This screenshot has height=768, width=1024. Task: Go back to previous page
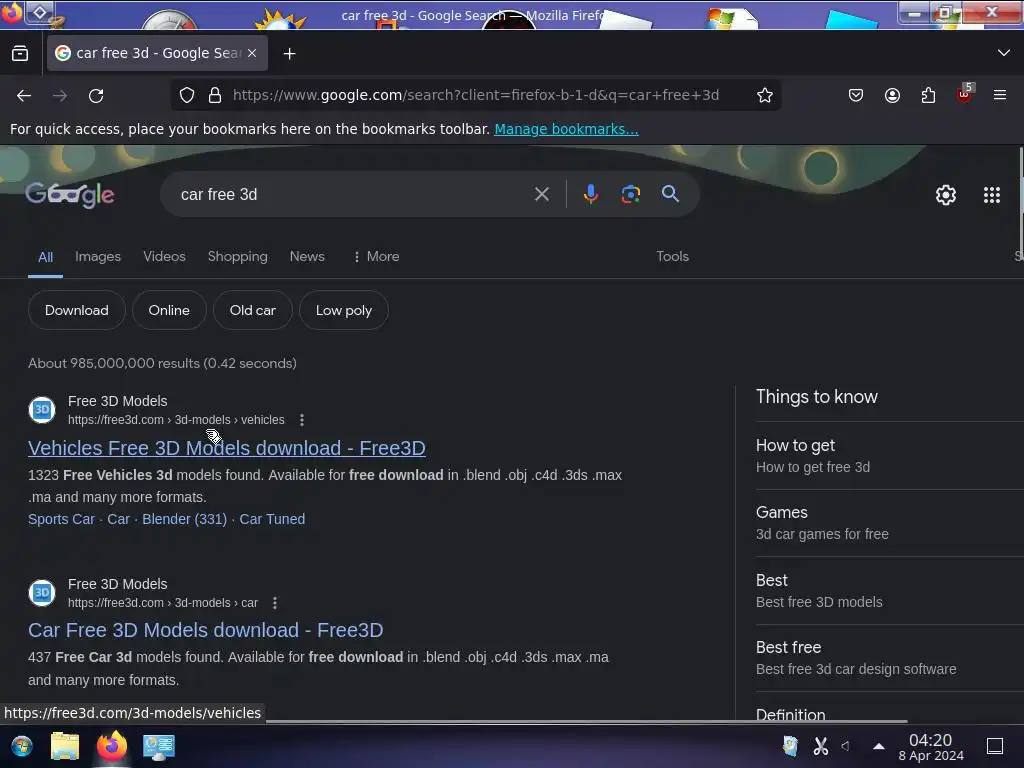click(24, 96)
